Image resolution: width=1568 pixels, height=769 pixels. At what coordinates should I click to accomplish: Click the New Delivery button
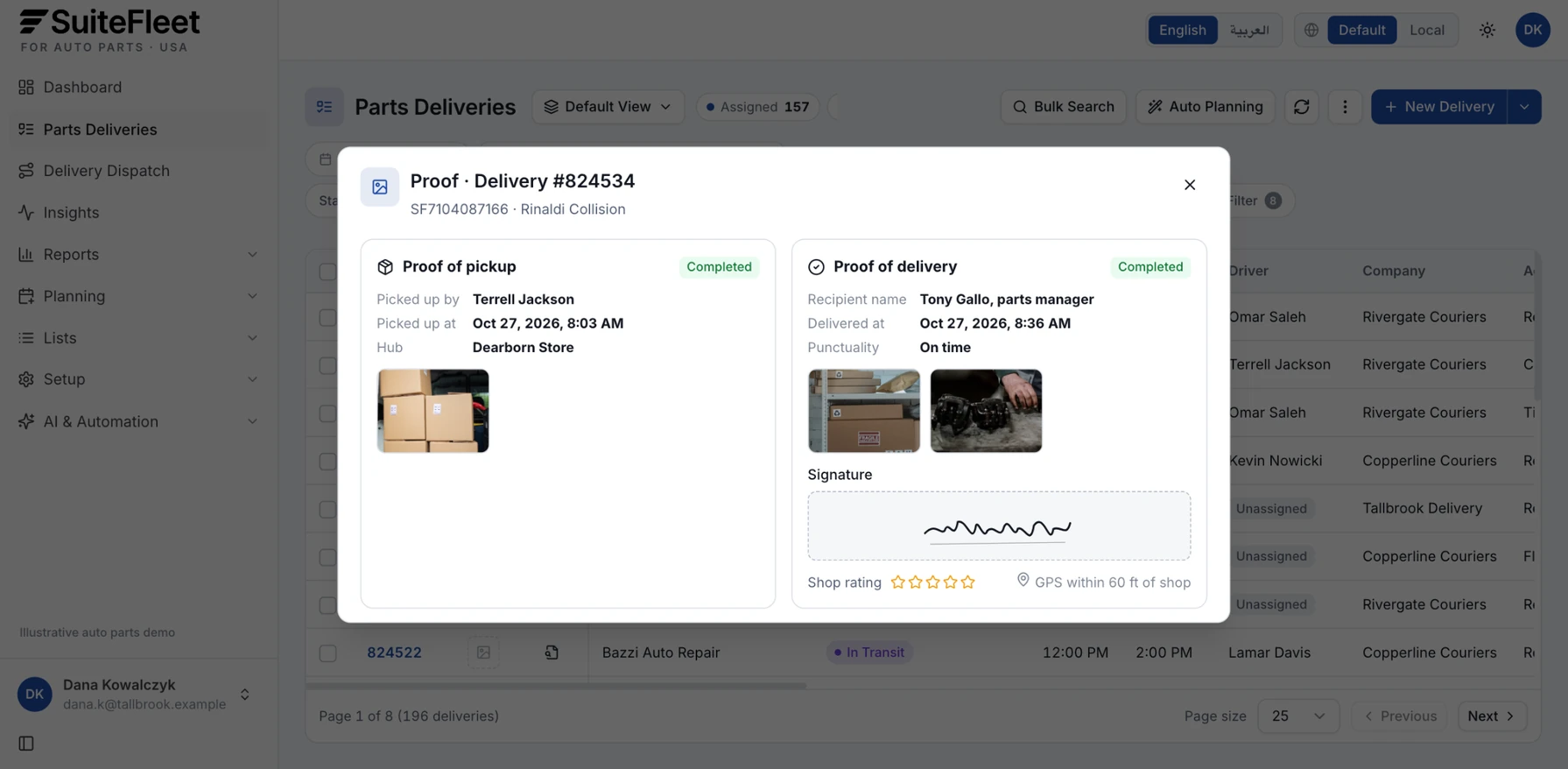(x=1438, y=107)
